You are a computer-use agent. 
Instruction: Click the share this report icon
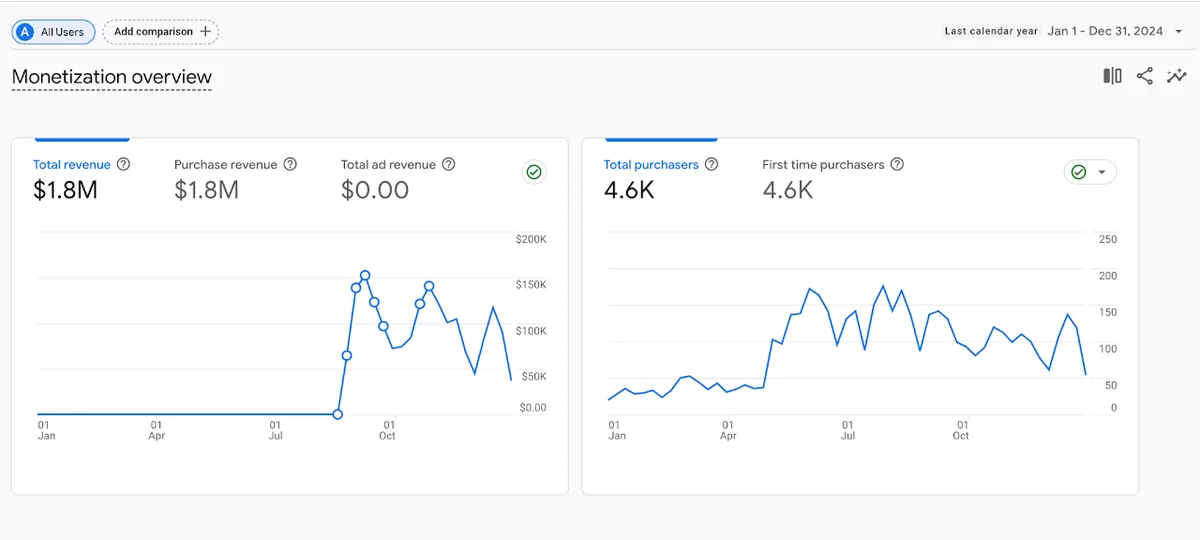tap(1145, 76)
